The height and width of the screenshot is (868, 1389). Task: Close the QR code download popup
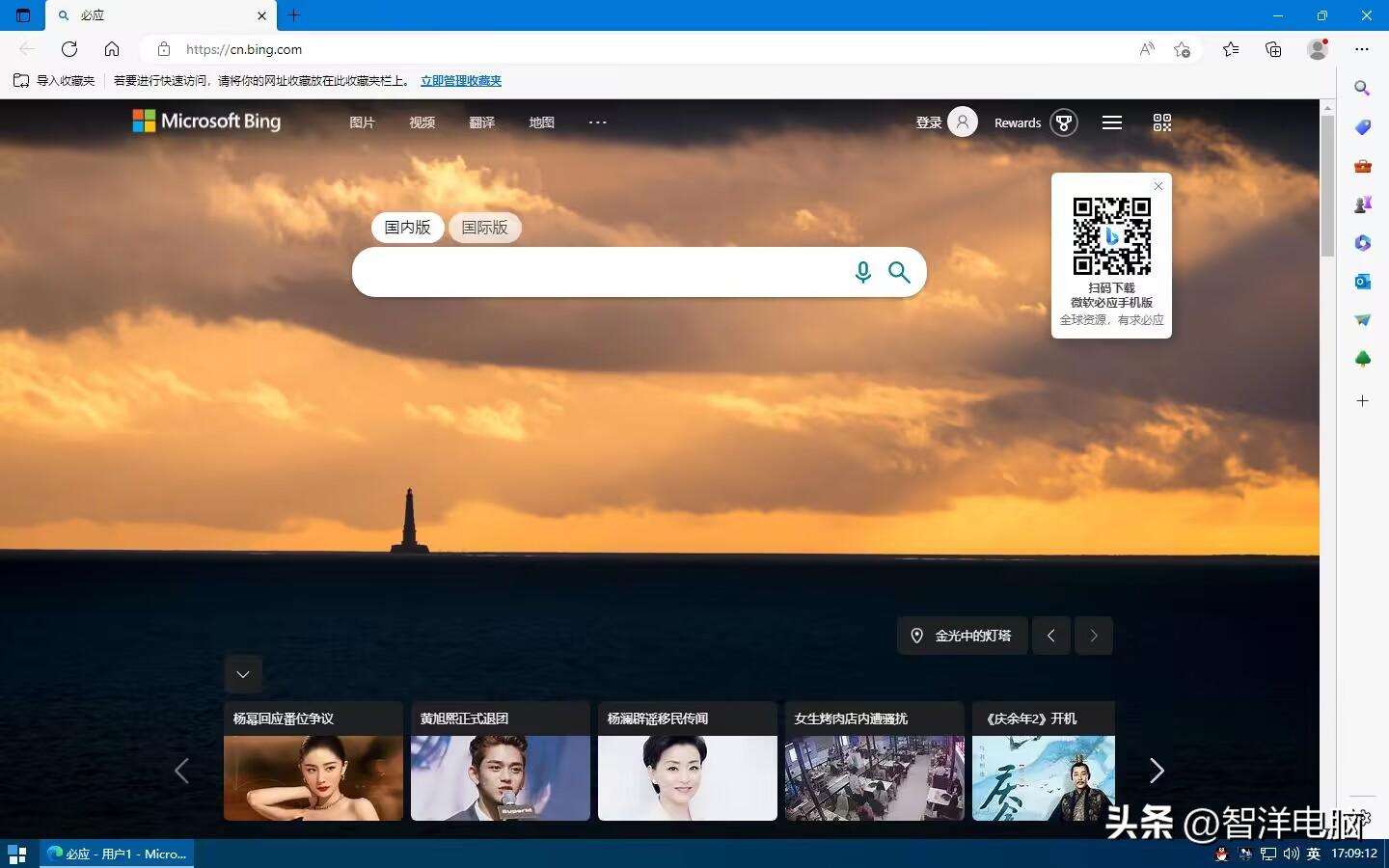[1158, 186]
